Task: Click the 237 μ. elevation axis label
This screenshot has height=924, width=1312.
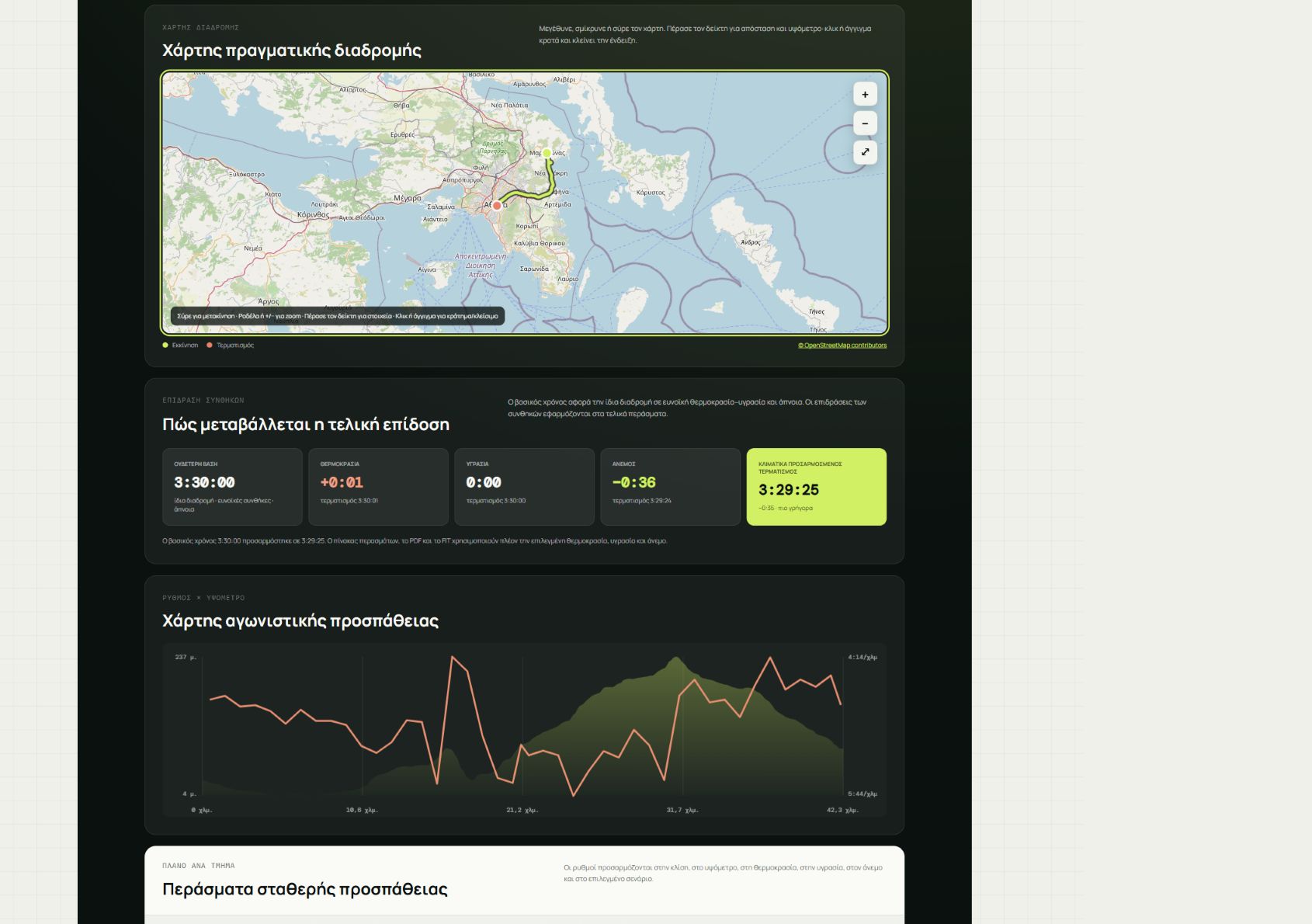Action: pos(186,658)
